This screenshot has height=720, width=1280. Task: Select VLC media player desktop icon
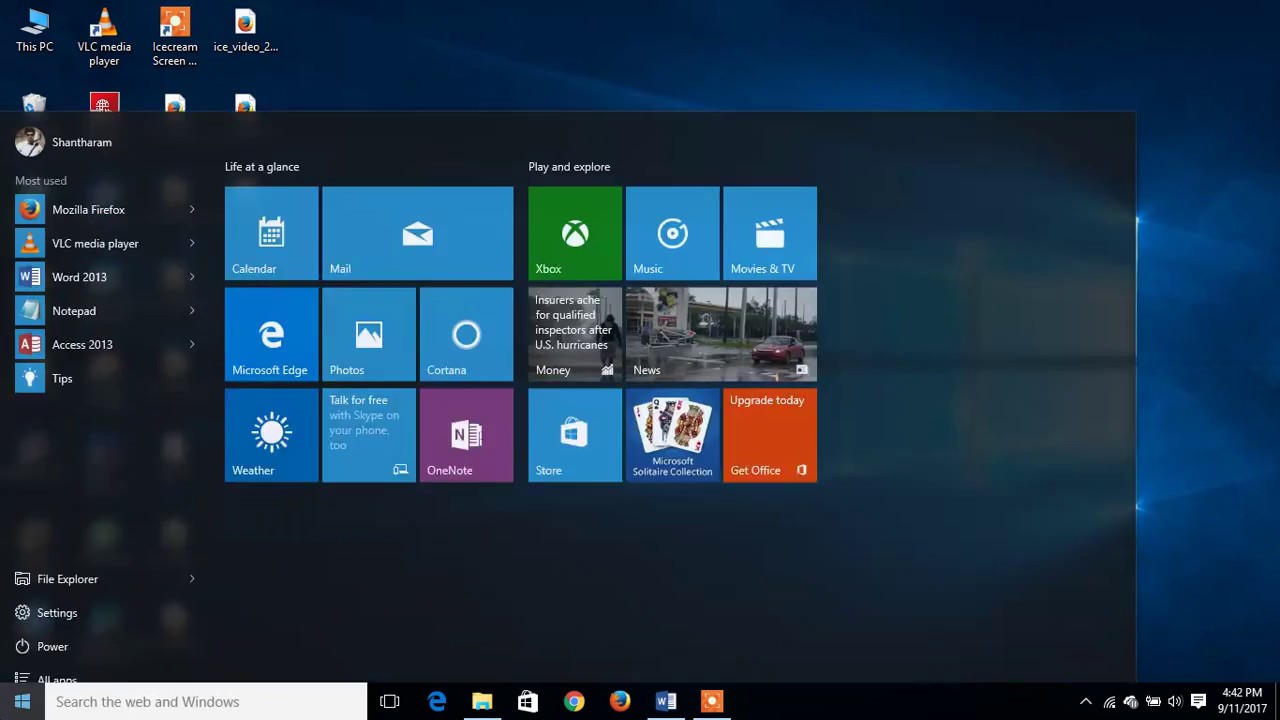(104, 37)
